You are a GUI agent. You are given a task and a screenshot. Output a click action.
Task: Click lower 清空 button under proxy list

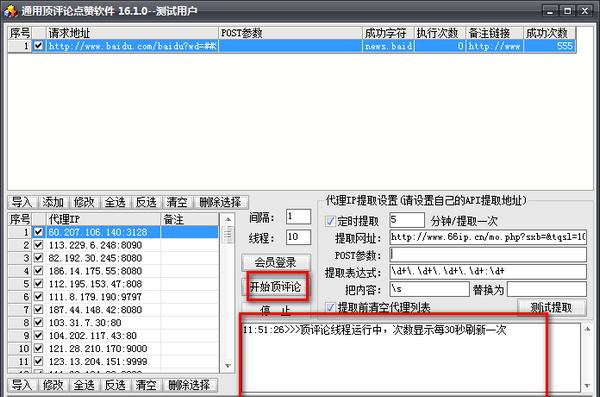coord(147,385)
